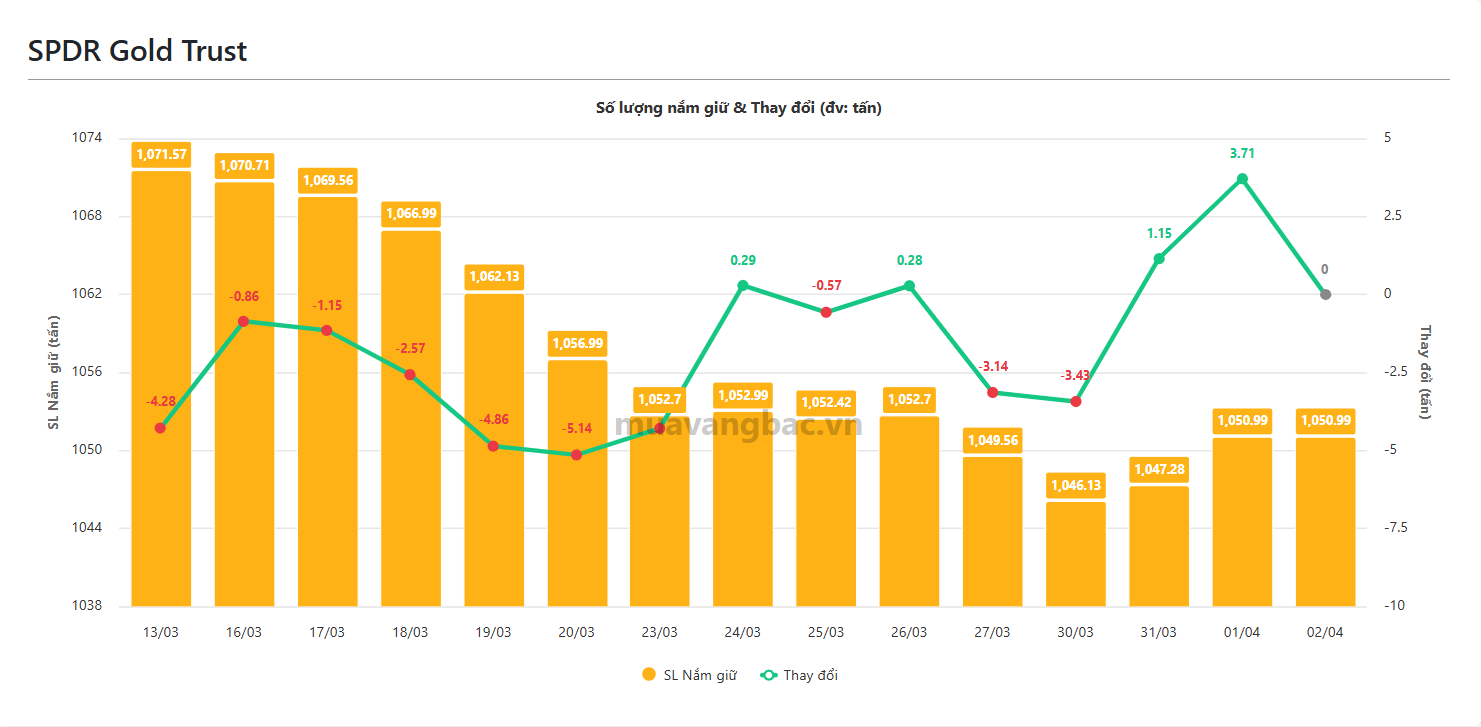1481x727 pixels.
Task: Hide the "Thay đổi" line series in legend
Action: 810,676
